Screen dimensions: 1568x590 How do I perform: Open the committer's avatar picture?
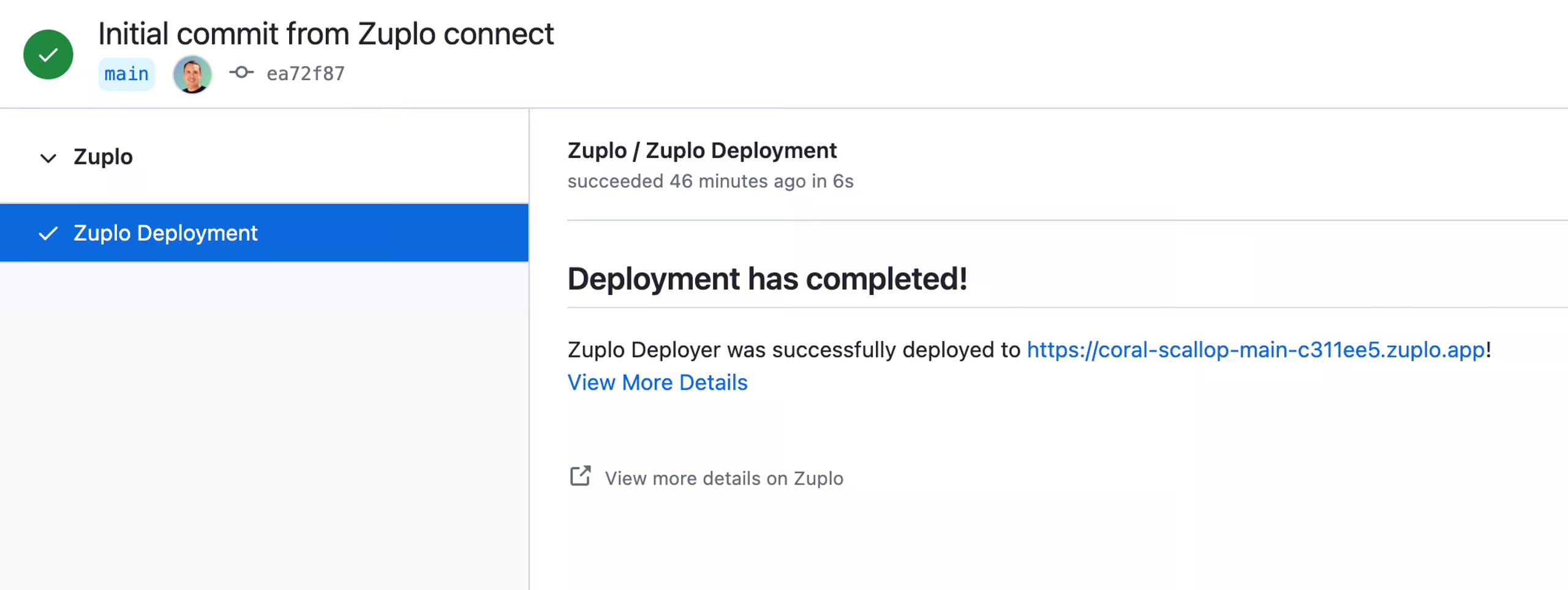coord(192,73)
